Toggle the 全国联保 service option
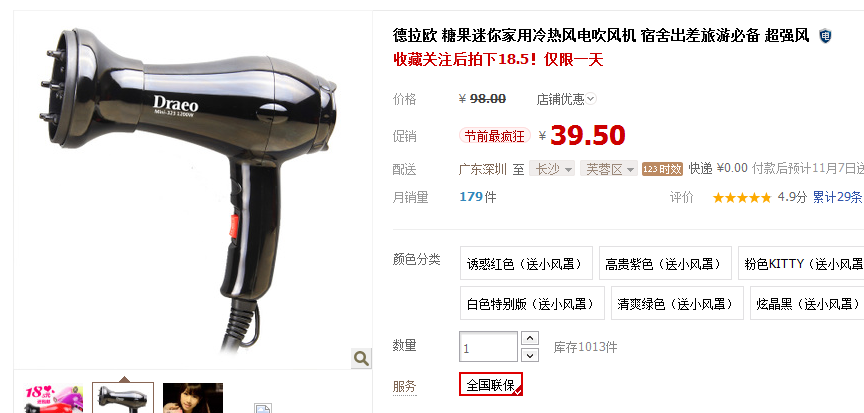 coord(491,384)
